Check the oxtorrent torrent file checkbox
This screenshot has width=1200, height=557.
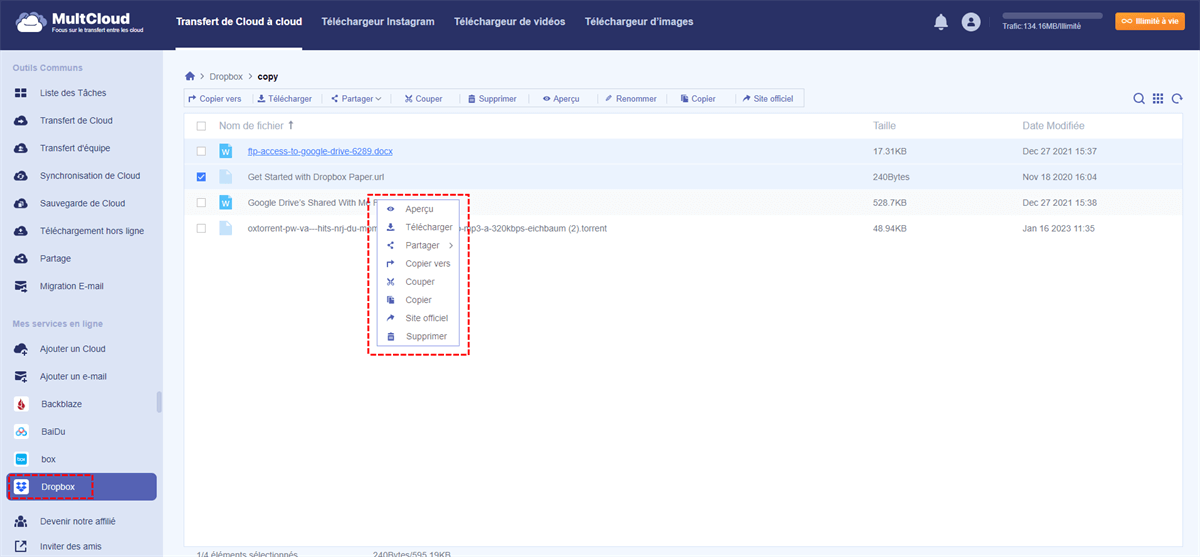(201, 228)
